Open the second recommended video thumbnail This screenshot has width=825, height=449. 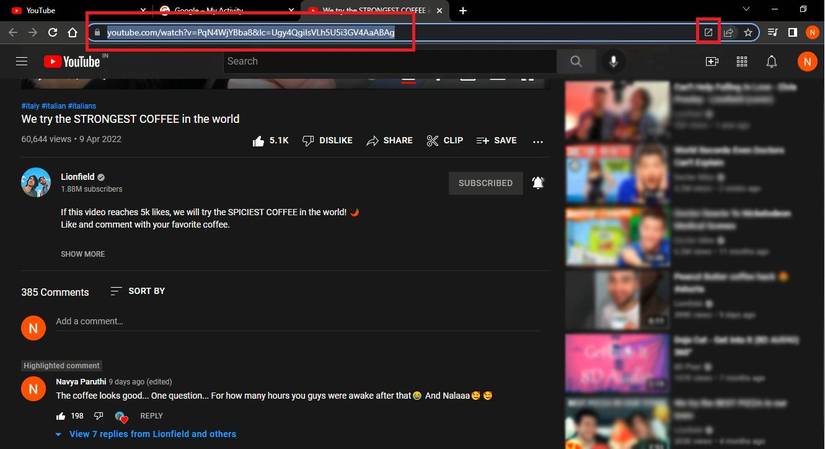coord(617,174)
